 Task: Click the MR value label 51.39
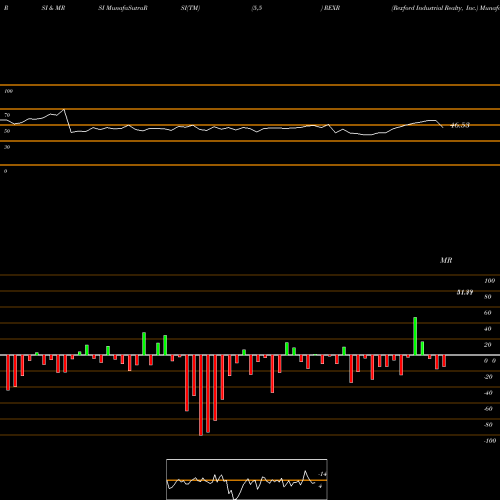(465, 292)
